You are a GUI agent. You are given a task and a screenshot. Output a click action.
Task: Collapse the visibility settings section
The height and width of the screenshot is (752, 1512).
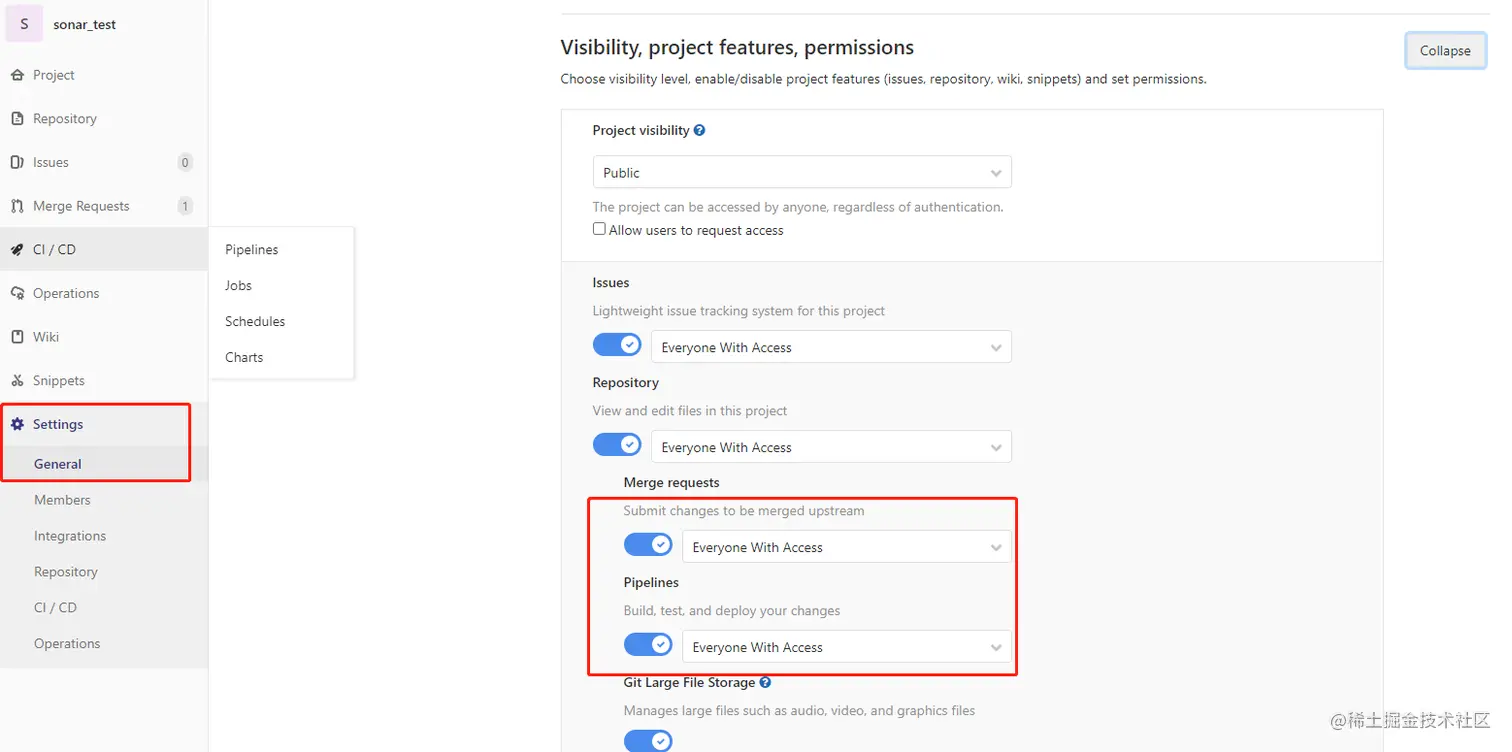pyautogui.click(x=1444, y=51)
